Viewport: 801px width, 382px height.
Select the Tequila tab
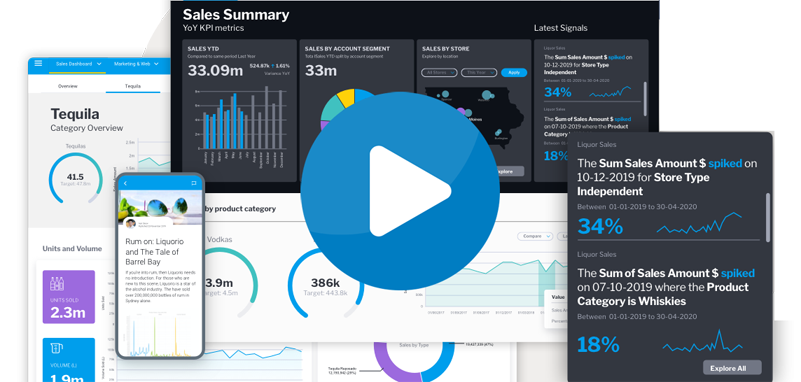coord(133,86)
